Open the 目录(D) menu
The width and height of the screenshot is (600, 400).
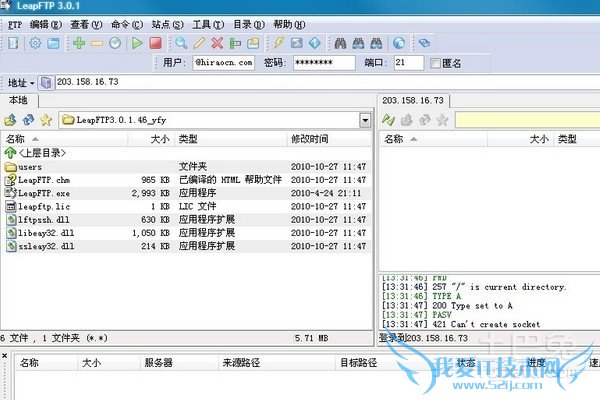249,25
